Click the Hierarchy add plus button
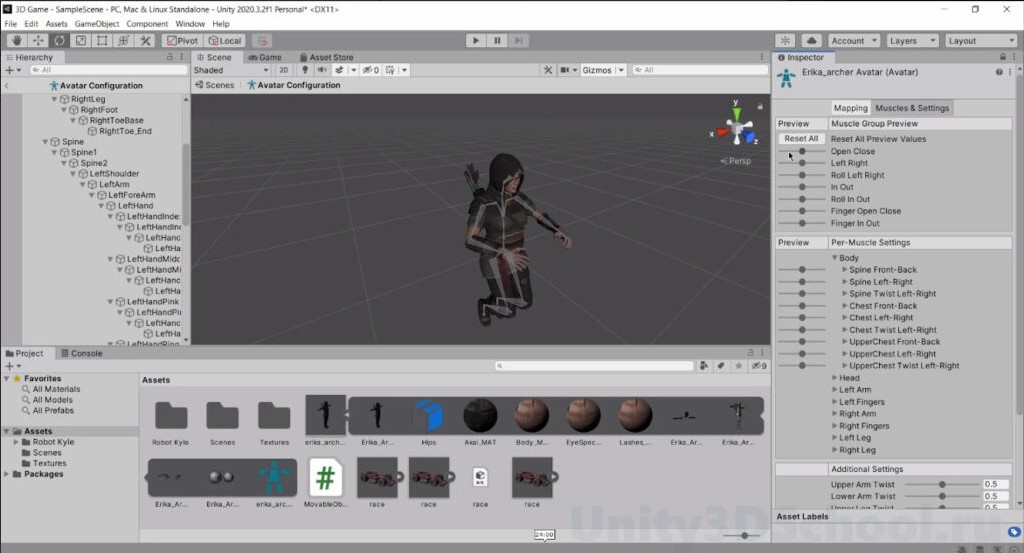 (x=9, y=70)
